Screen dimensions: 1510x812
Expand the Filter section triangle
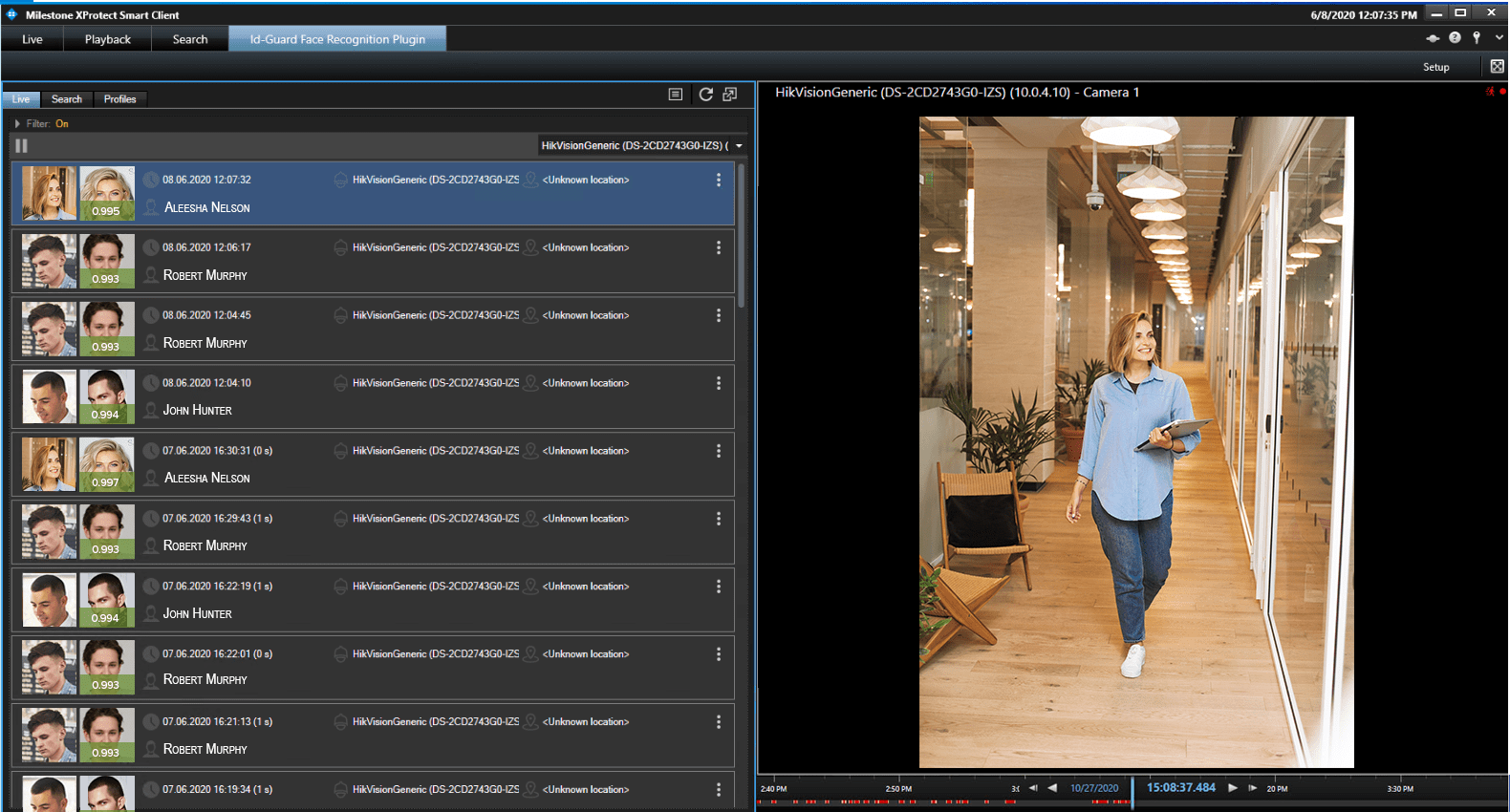[x=17, y=124]
